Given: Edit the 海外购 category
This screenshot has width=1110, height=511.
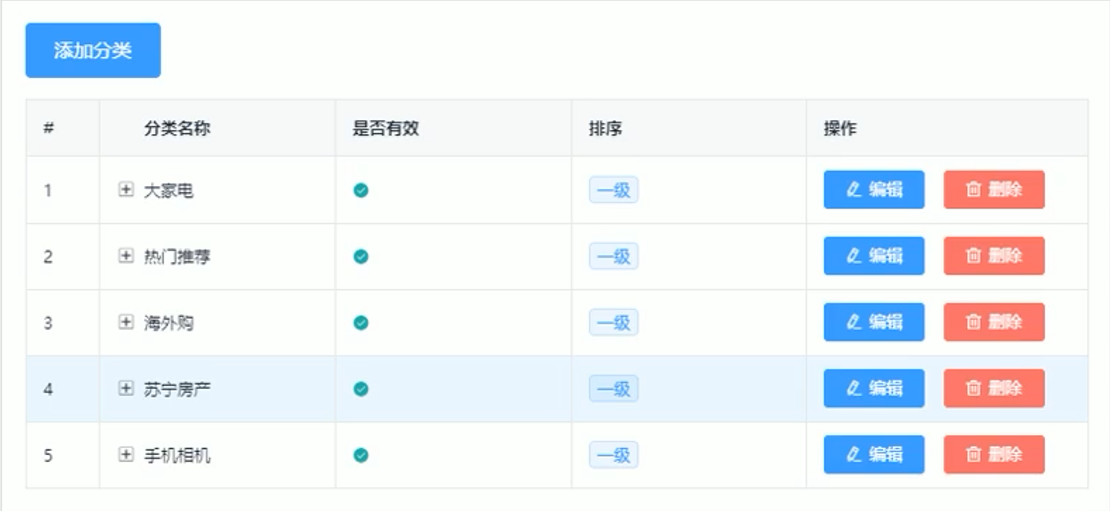Looking at the screenshot, I should point(874,322).
